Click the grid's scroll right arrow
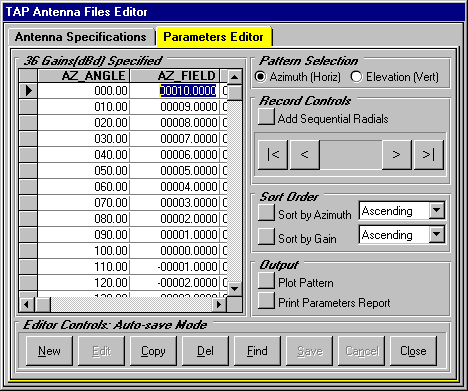Screen dimensions: 468x391 tap(219, 304)
